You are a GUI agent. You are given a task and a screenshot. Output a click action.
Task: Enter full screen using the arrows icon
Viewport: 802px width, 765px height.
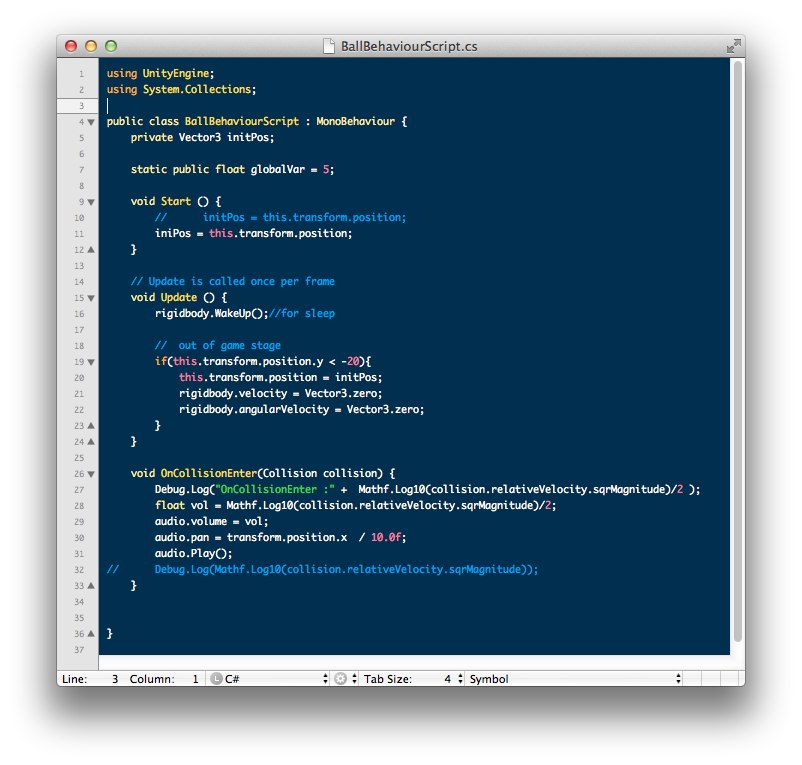point(733,46)
